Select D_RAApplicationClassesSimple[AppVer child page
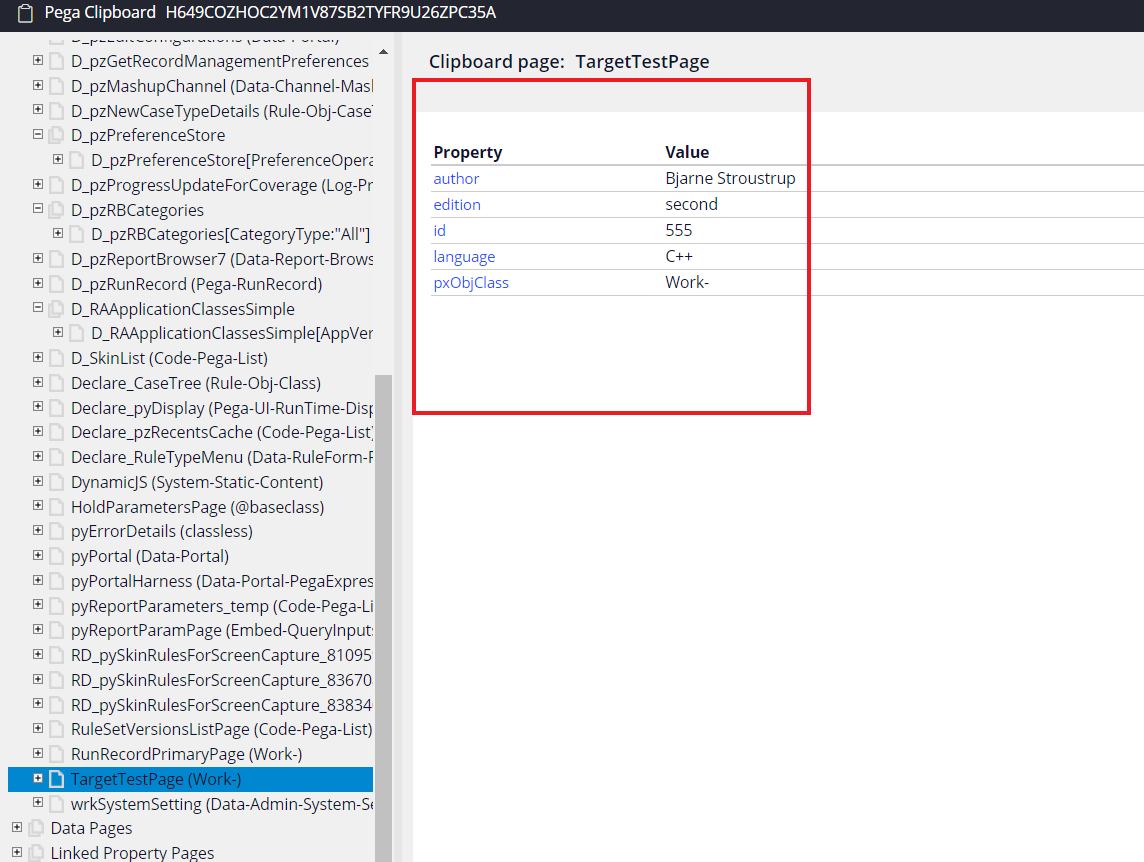This screenshot has height=862, width=1144. pyautogui.click(x=232, y=333)
